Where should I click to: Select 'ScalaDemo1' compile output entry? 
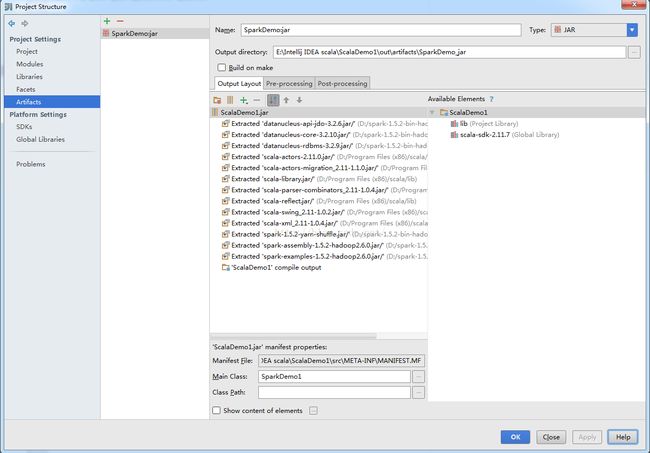point(272,268)
